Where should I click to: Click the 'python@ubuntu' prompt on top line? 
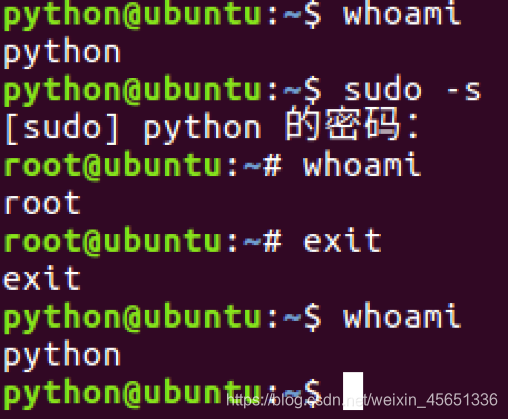[132, 15]
